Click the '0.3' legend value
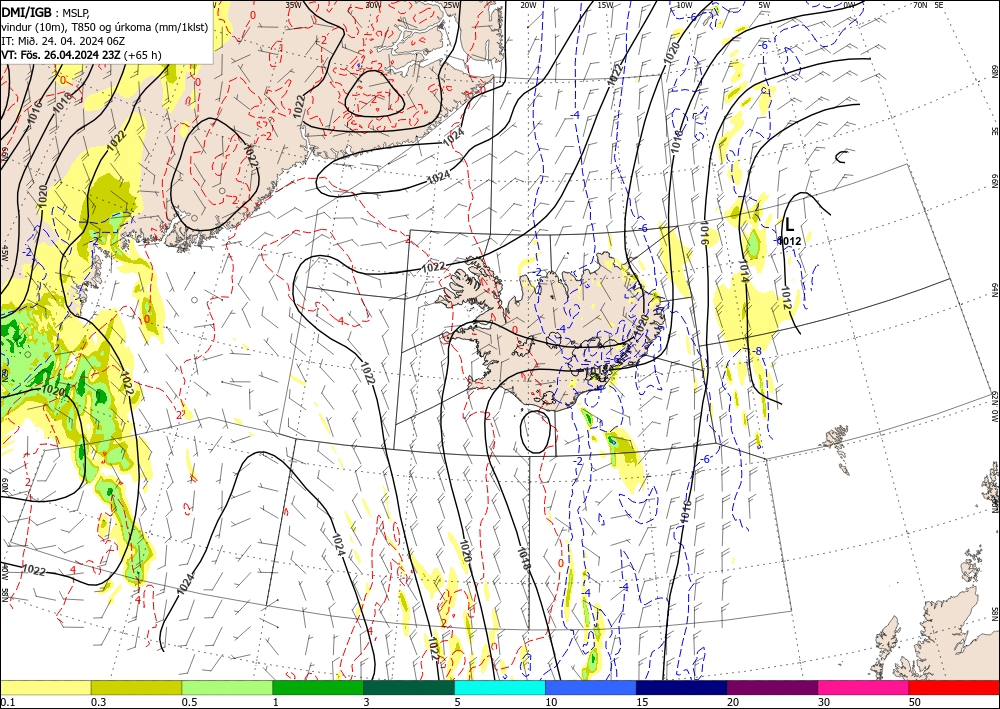 click(x=98, y=702)
